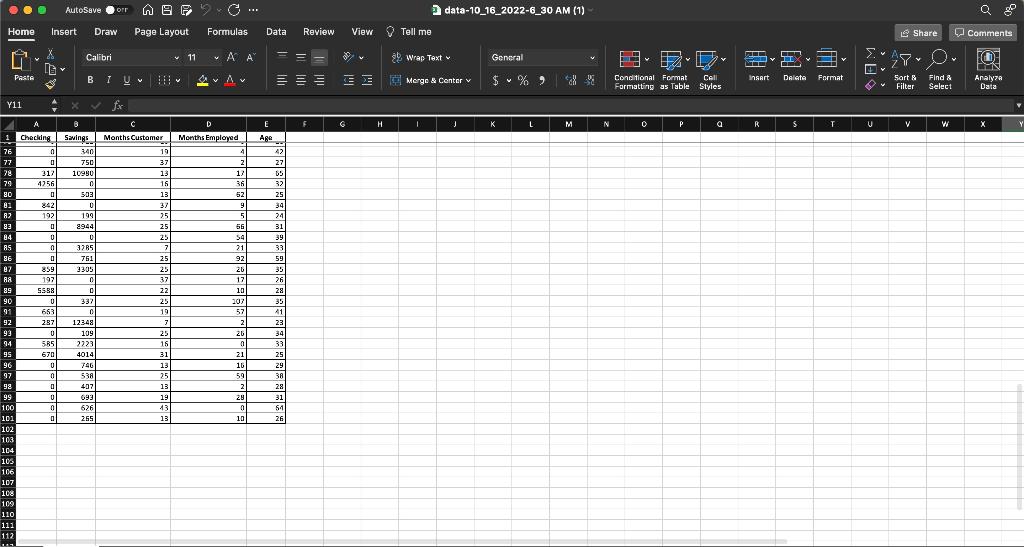Toggle bottom align
Image resolution: width=1024 pixels, height=547 pixels.
[x=319, y=57]
